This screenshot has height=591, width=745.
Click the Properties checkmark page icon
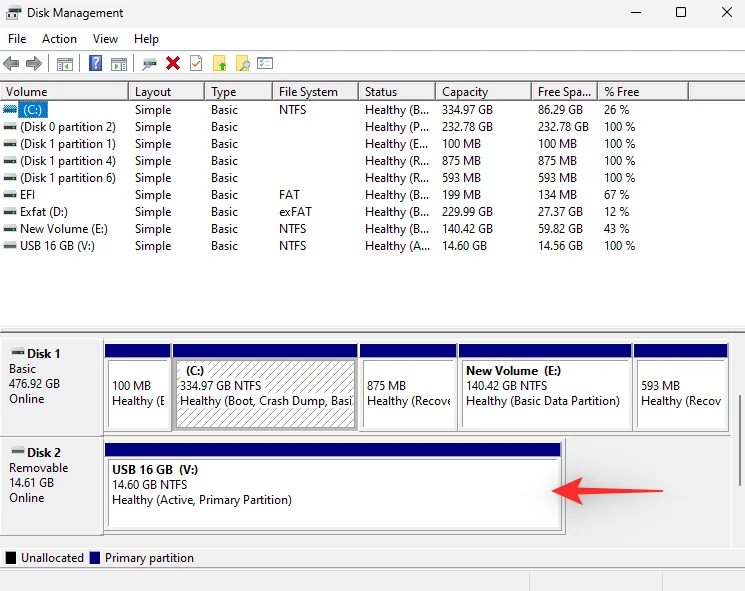[196, 63]
